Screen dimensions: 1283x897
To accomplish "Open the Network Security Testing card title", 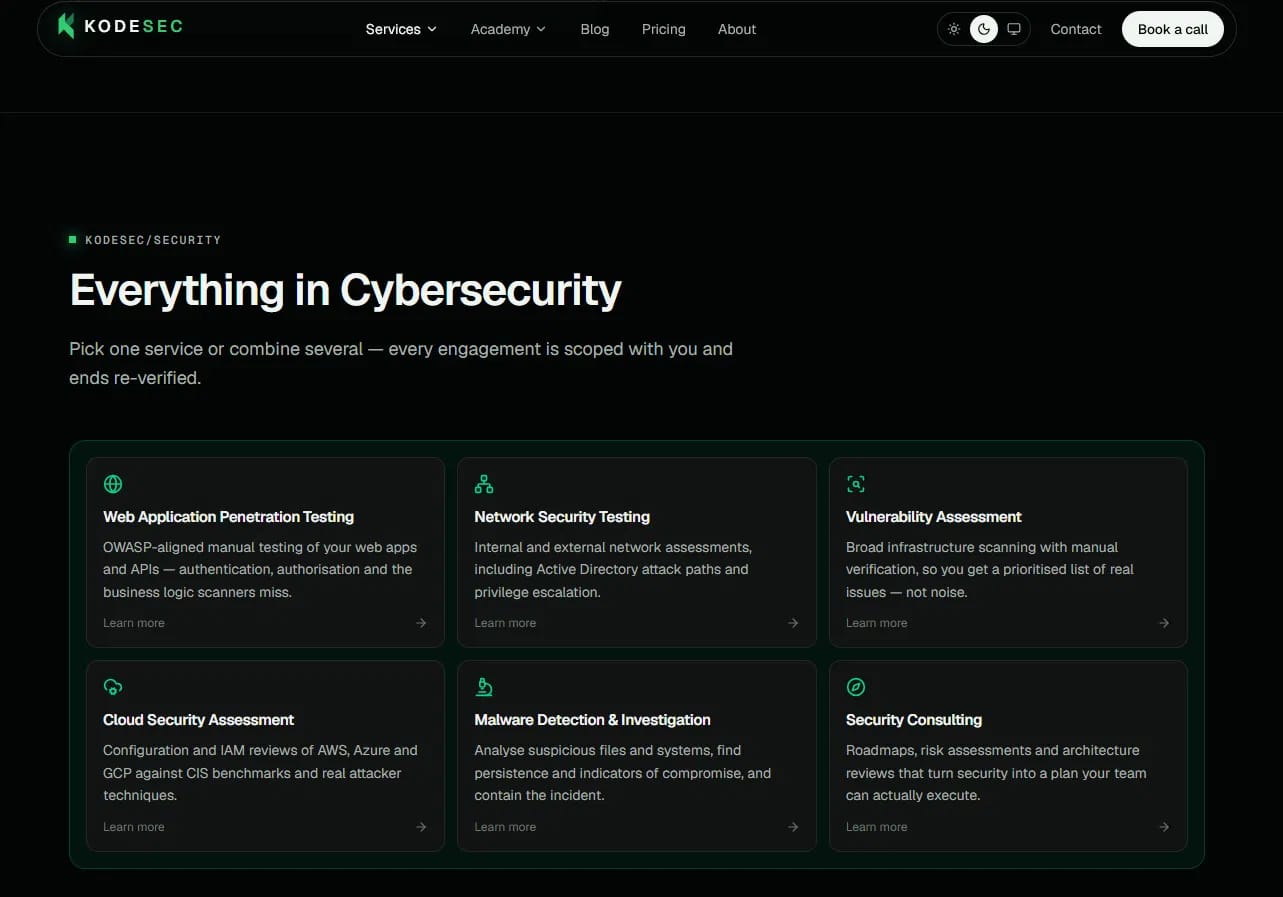I will [x=562, y=517].
